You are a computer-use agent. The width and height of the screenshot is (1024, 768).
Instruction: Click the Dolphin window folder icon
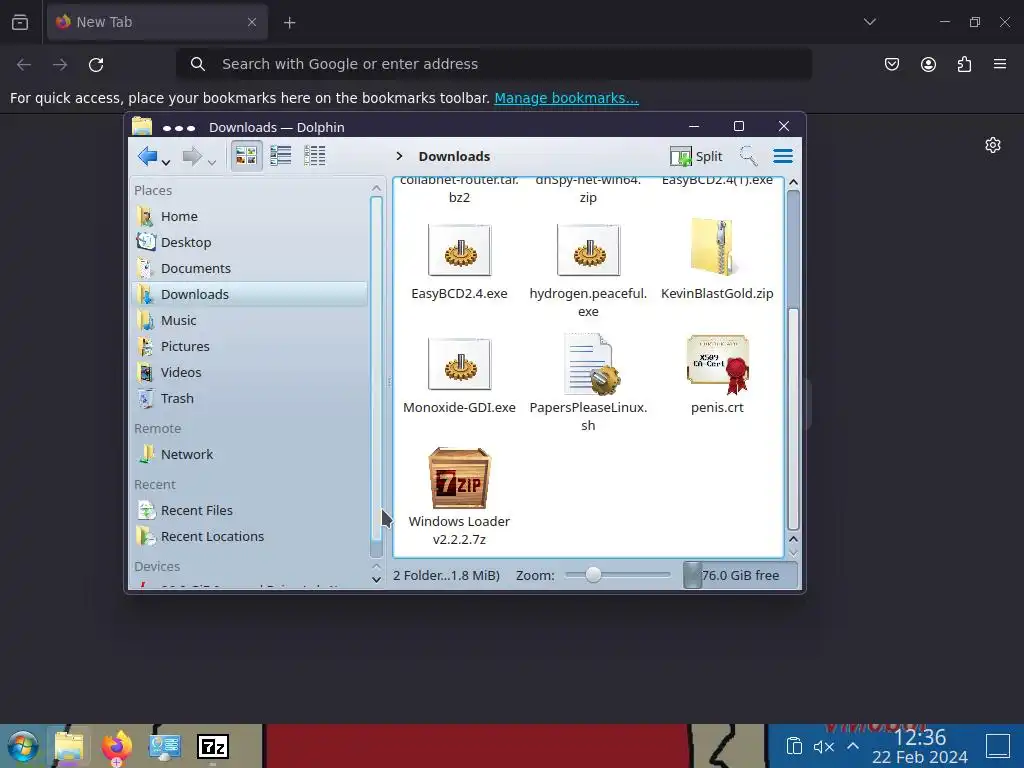[x=142, y=126]
